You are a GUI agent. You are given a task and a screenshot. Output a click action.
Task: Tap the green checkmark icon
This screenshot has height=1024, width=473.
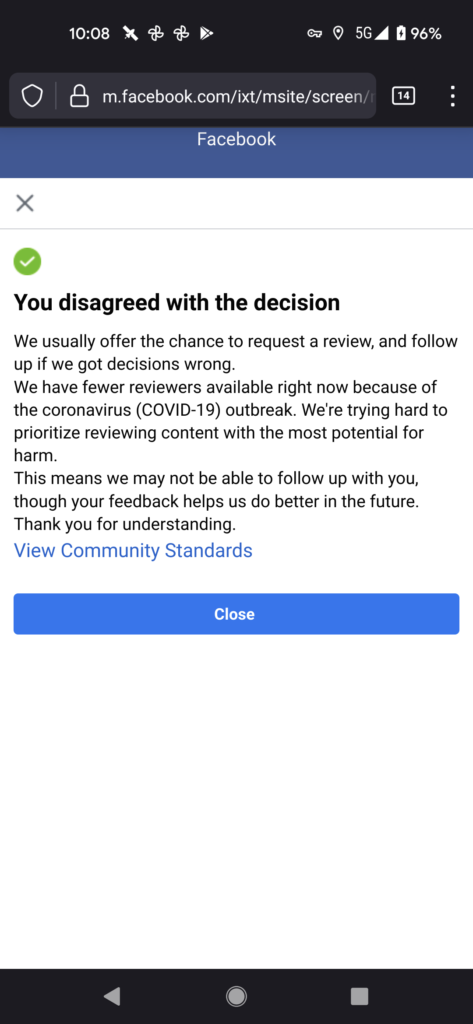27,262
